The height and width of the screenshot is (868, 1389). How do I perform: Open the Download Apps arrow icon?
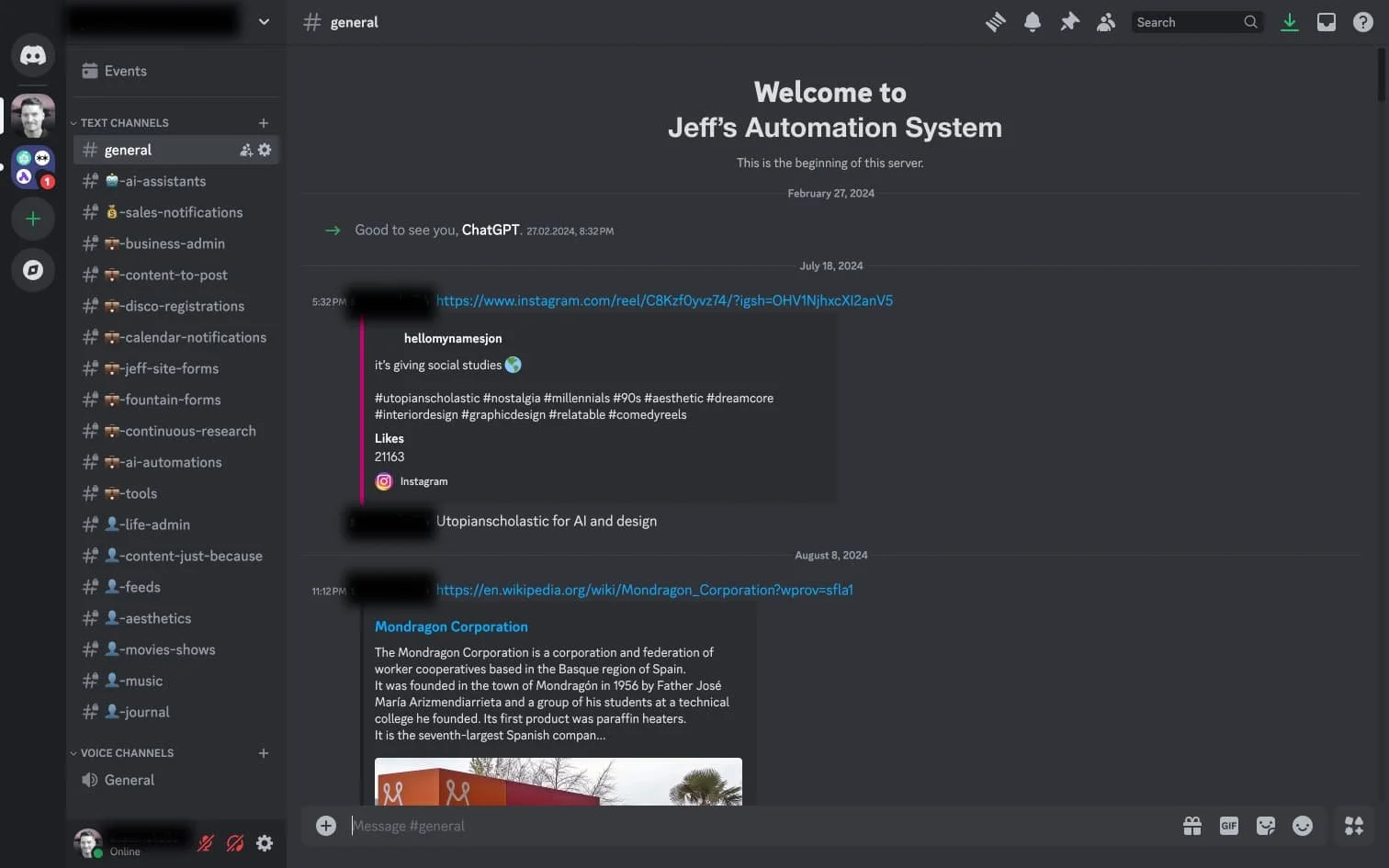[1290, 22]
